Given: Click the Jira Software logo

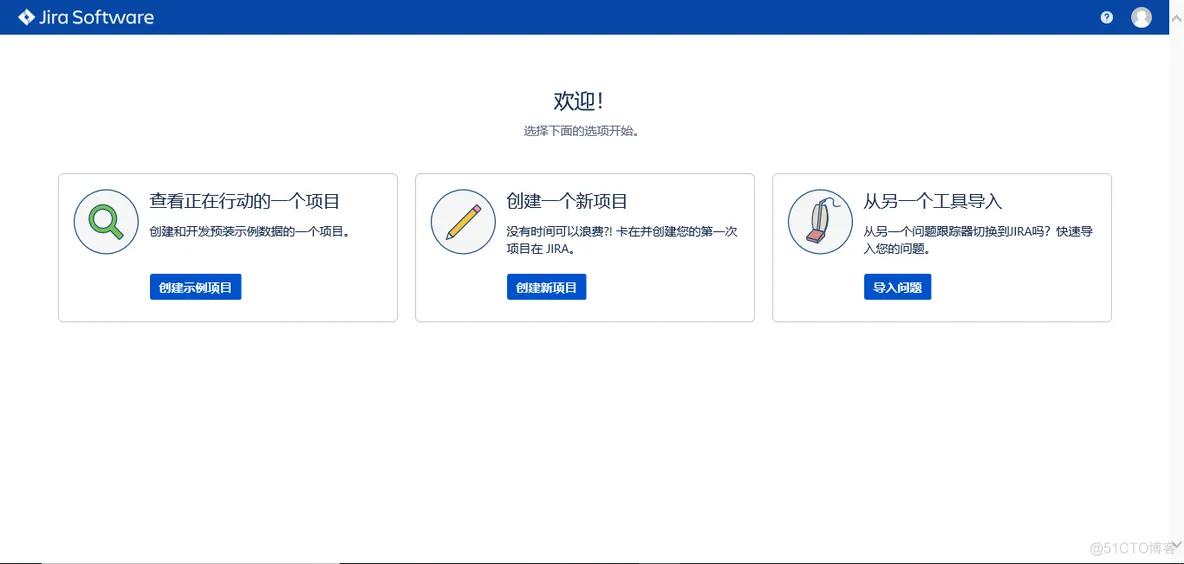Looking at the screenshot, I should pyautogui.click(x=86, y=17).
